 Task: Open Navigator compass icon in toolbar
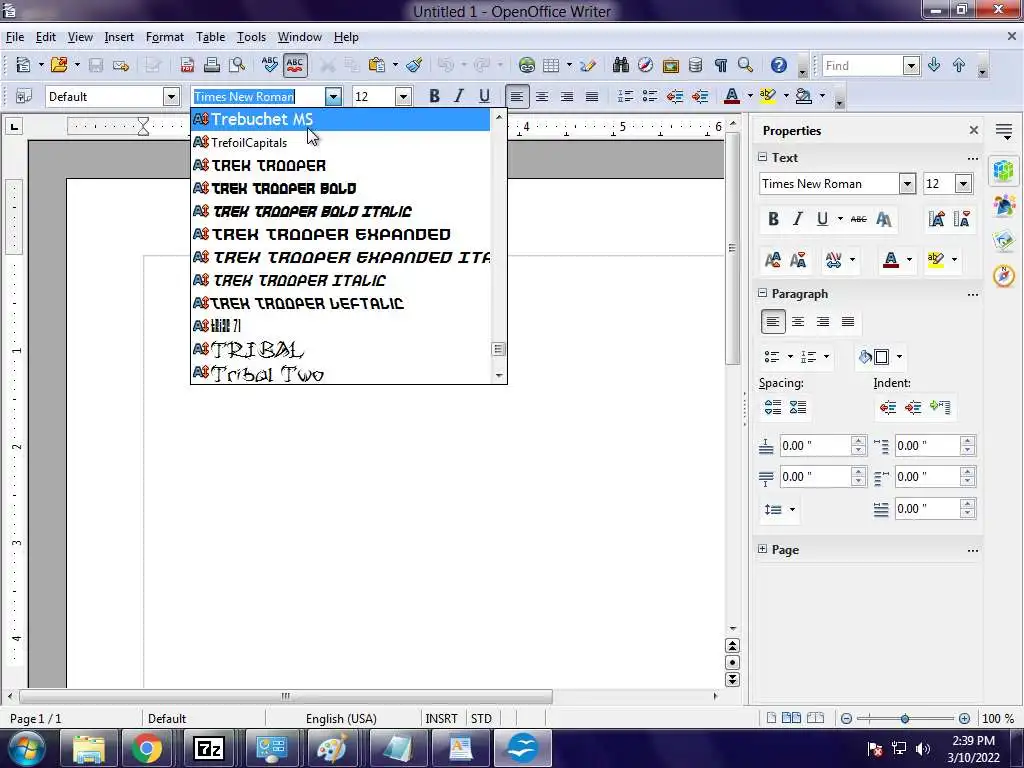pyautogui.click(x=645, y=65)
